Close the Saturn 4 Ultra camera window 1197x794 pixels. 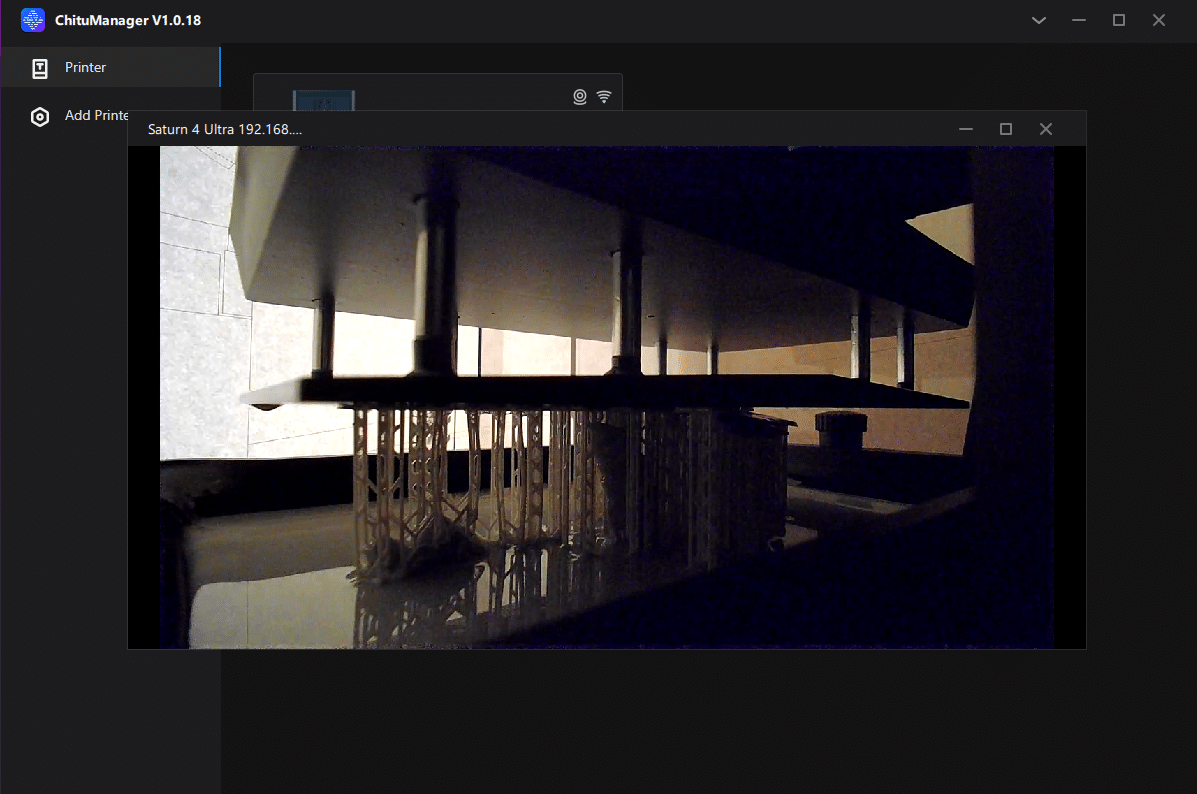pyautogui.click(x=1046, y=129)
